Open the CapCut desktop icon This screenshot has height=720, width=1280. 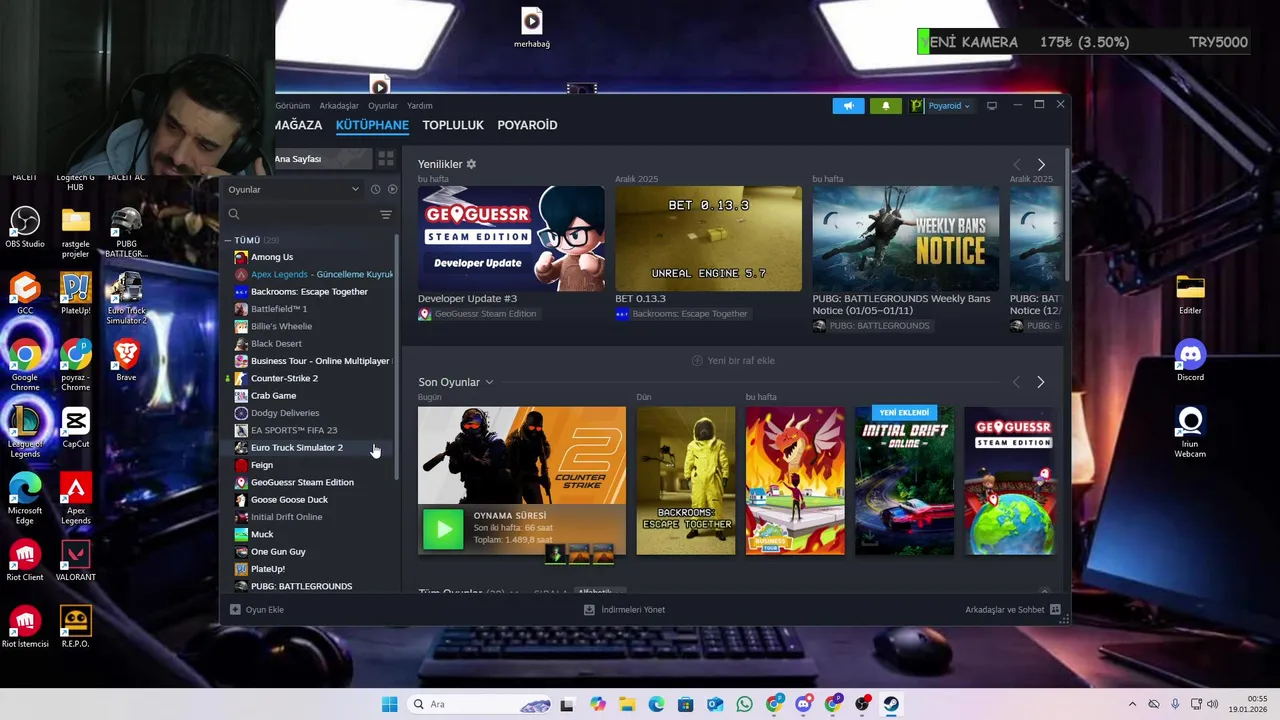(76, 428)
